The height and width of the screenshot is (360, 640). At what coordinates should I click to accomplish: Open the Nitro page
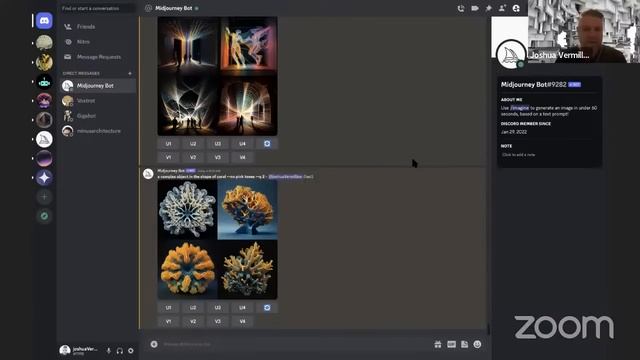pos(98,42)
